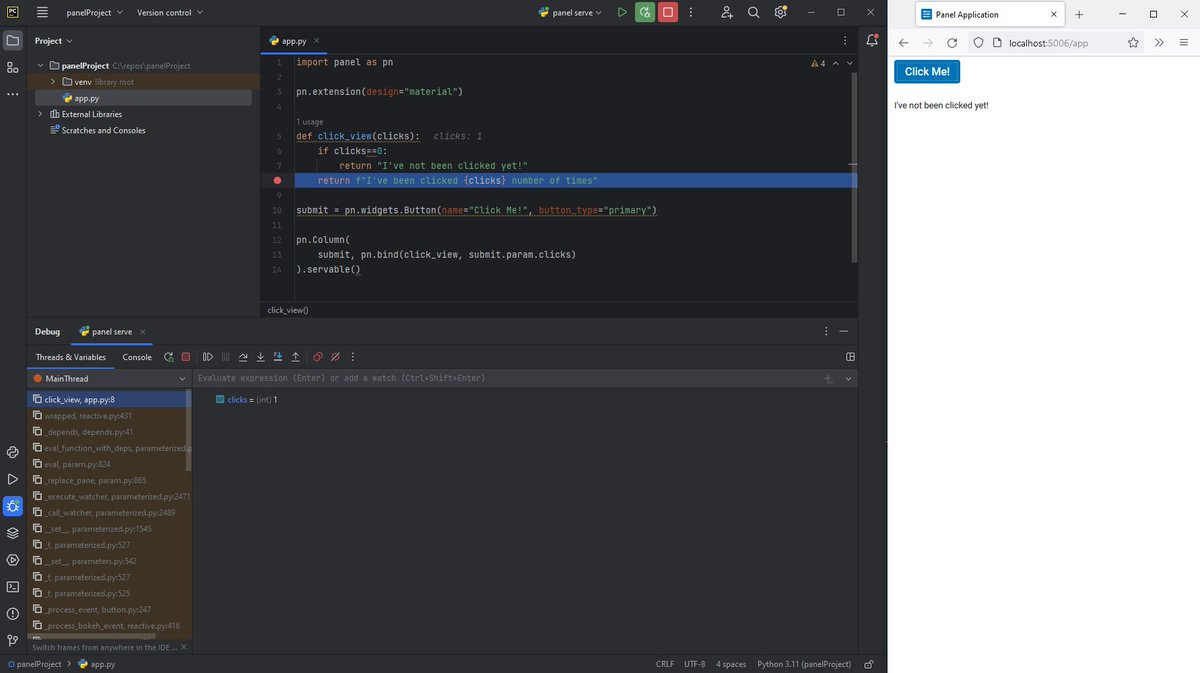
Task: Close the app.py editor tab
Action: click(317, 41)
